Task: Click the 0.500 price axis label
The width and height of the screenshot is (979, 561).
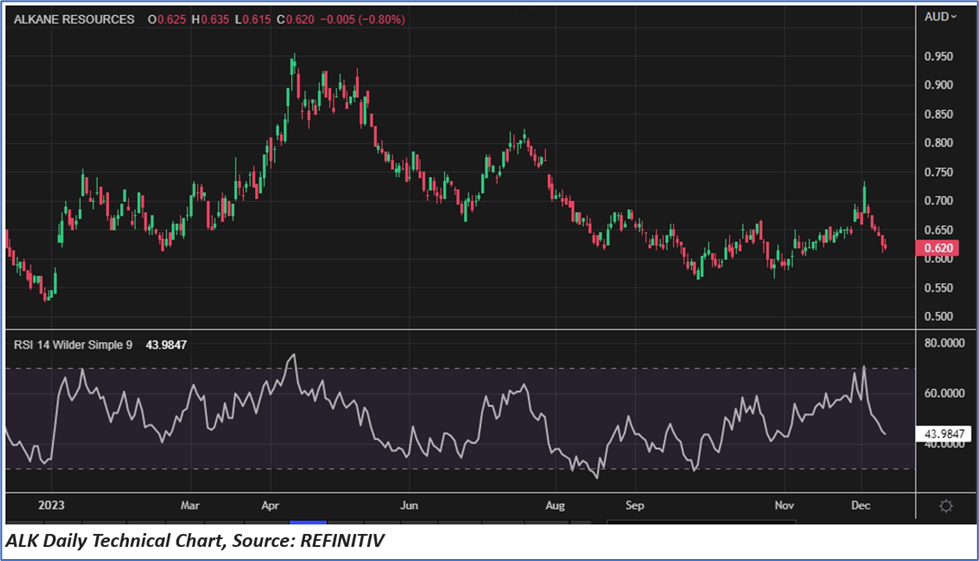Action: tap(938, 316)
